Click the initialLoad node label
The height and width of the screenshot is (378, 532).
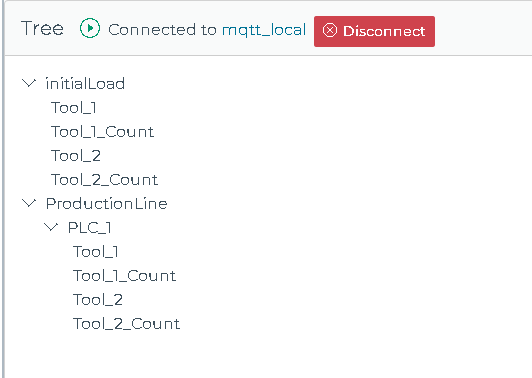point(85,83)
